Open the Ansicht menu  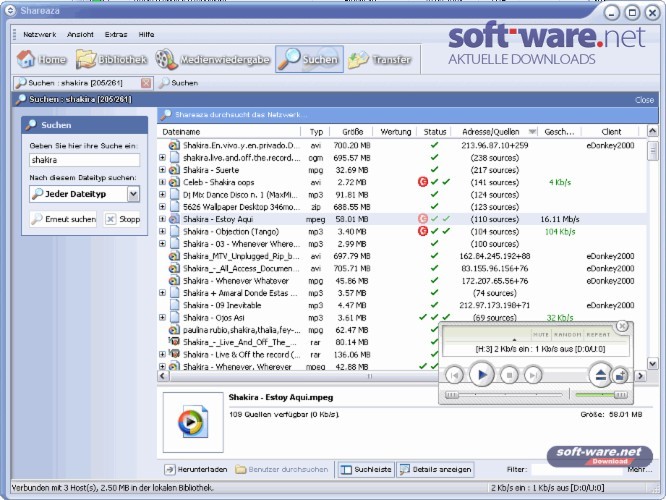tap(80, 34)
